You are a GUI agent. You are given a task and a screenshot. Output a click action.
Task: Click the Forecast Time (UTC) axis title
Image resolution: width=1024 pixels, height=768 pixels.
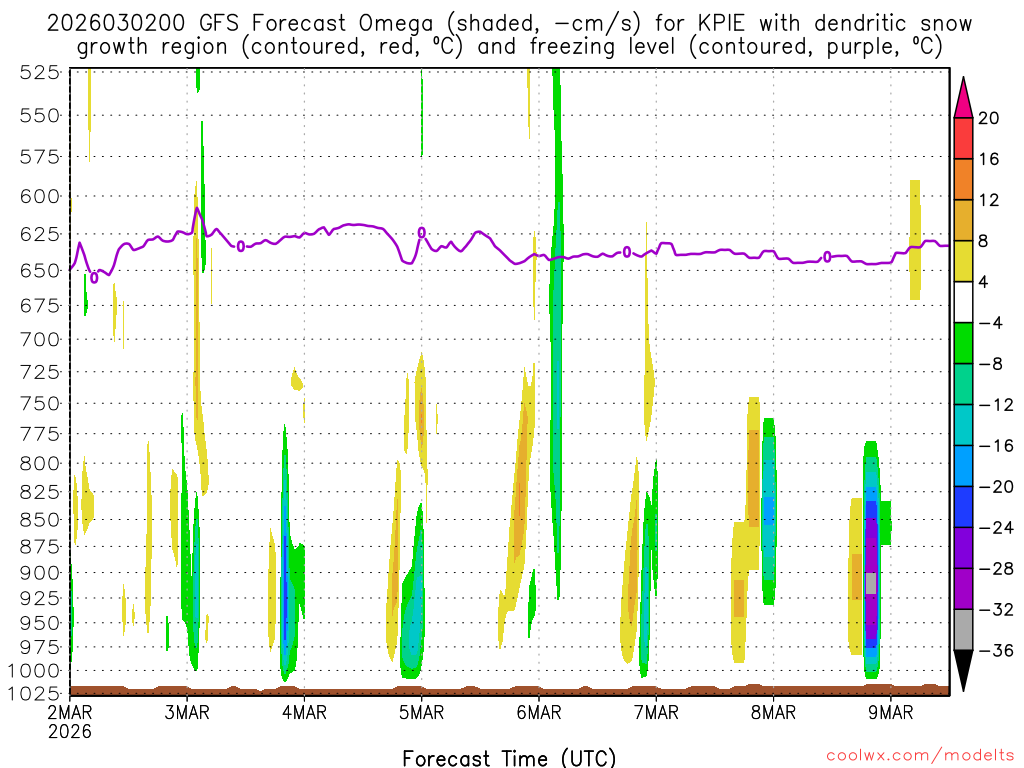click(509, 758)
